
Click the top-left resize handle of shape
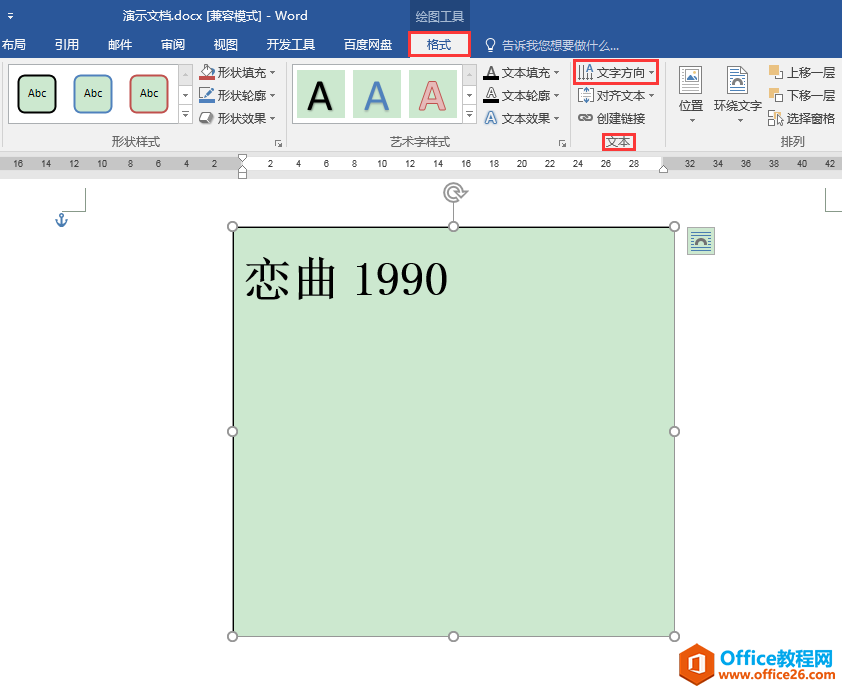pyautogui.click(x=233, y=227)
